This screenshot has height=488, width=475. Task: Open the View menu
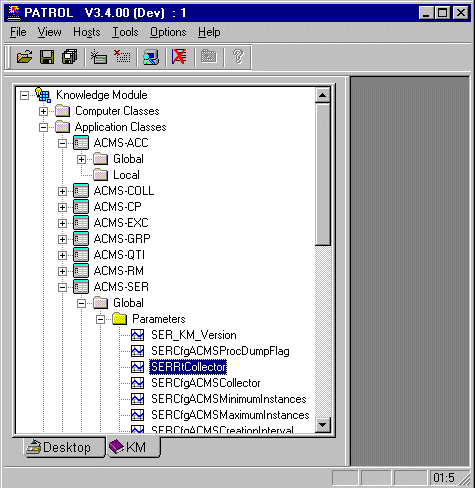tap(49, 32)
